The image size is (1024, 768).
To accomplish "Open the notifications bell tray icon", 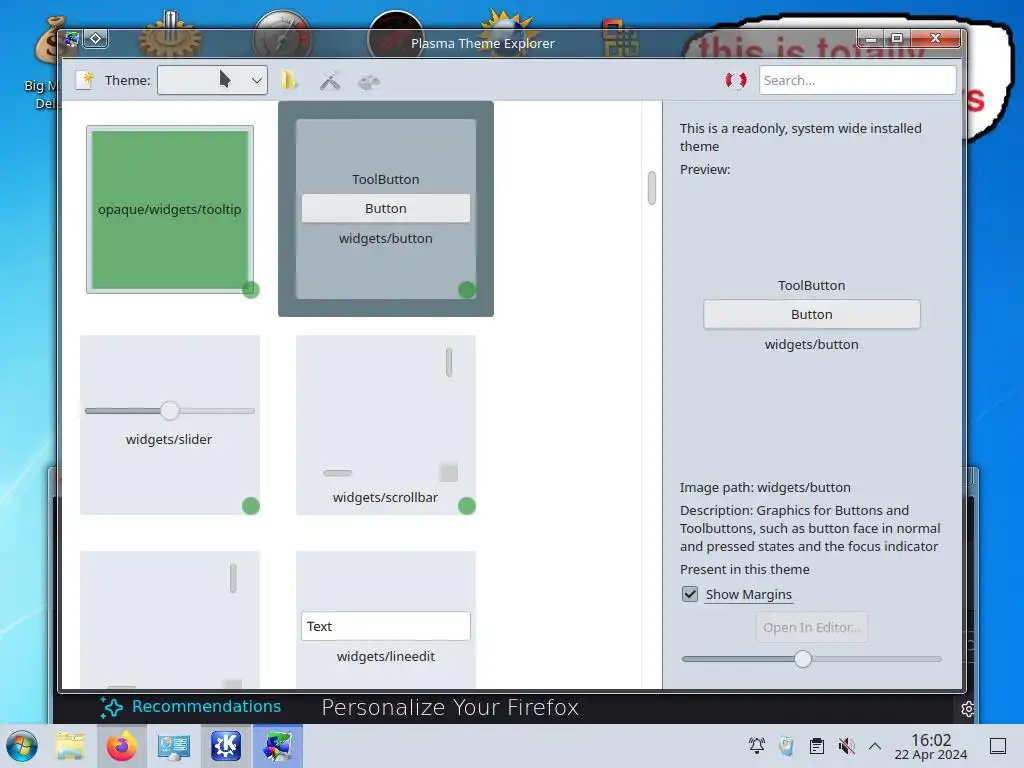I will coord(756,745).
